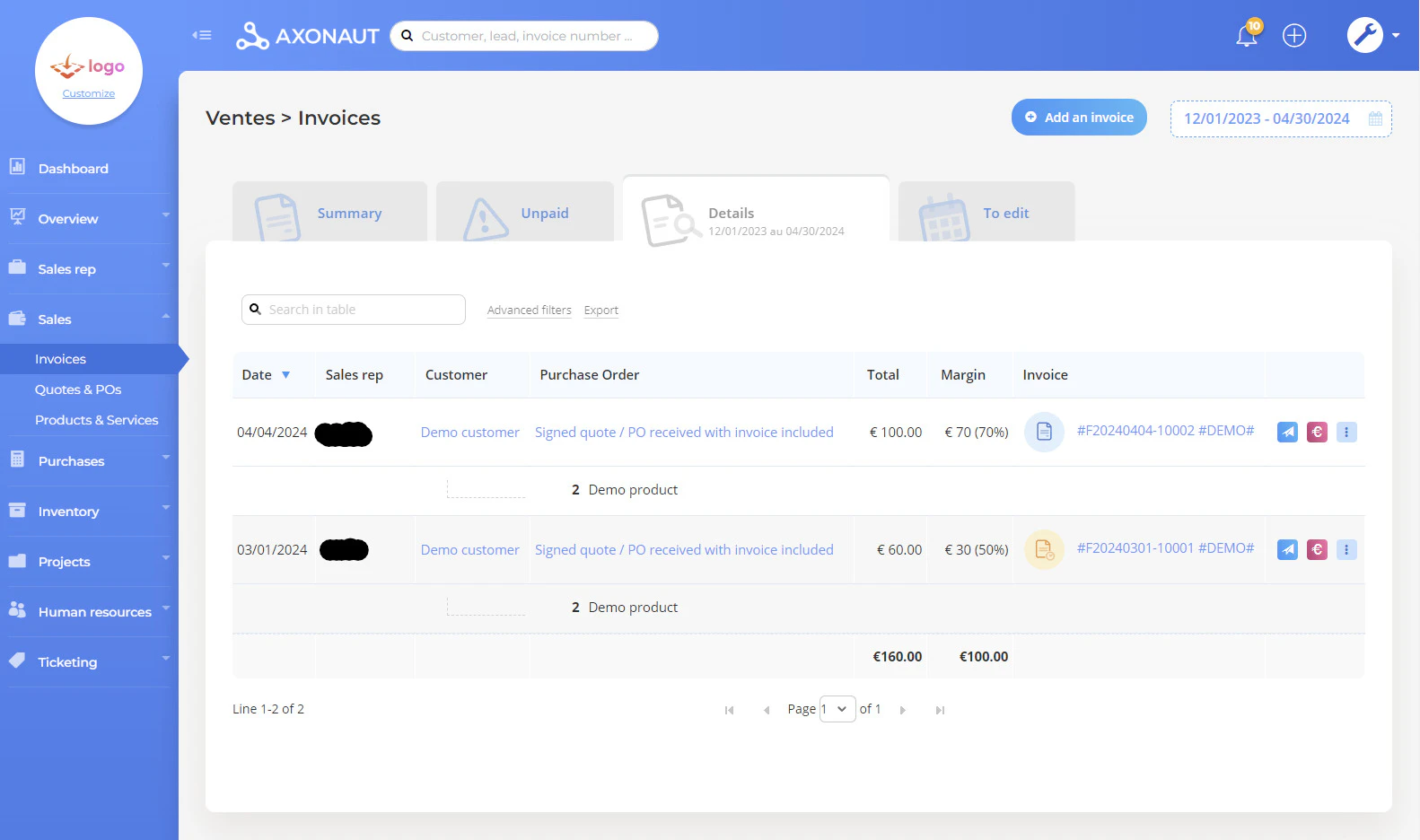Image resolution: width=1420 pixels, height=840 pixels.
Task: Collapse sidebar with the menu toggle icon
Action: 202,35
